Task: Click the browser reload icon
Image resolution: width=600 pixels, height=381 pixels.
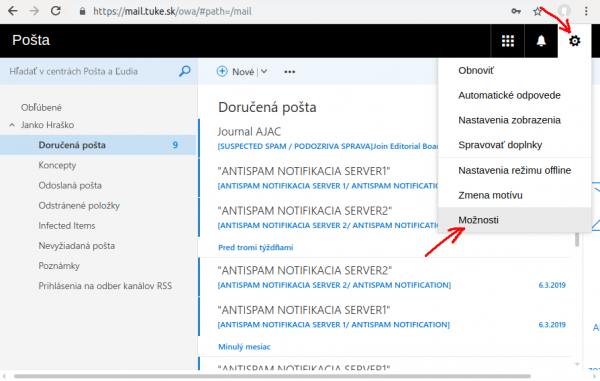Action: pyautogui.click(x=56, y=11)
